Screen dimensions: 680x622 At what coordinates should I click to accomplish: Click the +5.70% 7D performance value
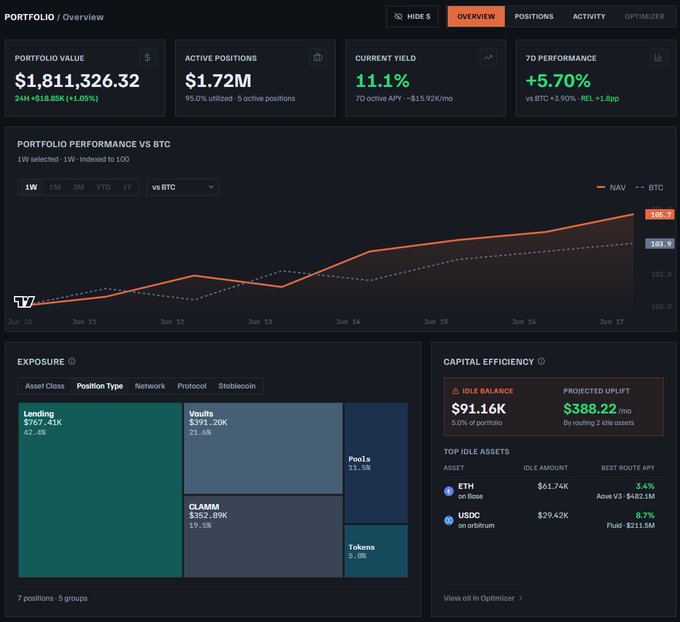coord(558,81)
